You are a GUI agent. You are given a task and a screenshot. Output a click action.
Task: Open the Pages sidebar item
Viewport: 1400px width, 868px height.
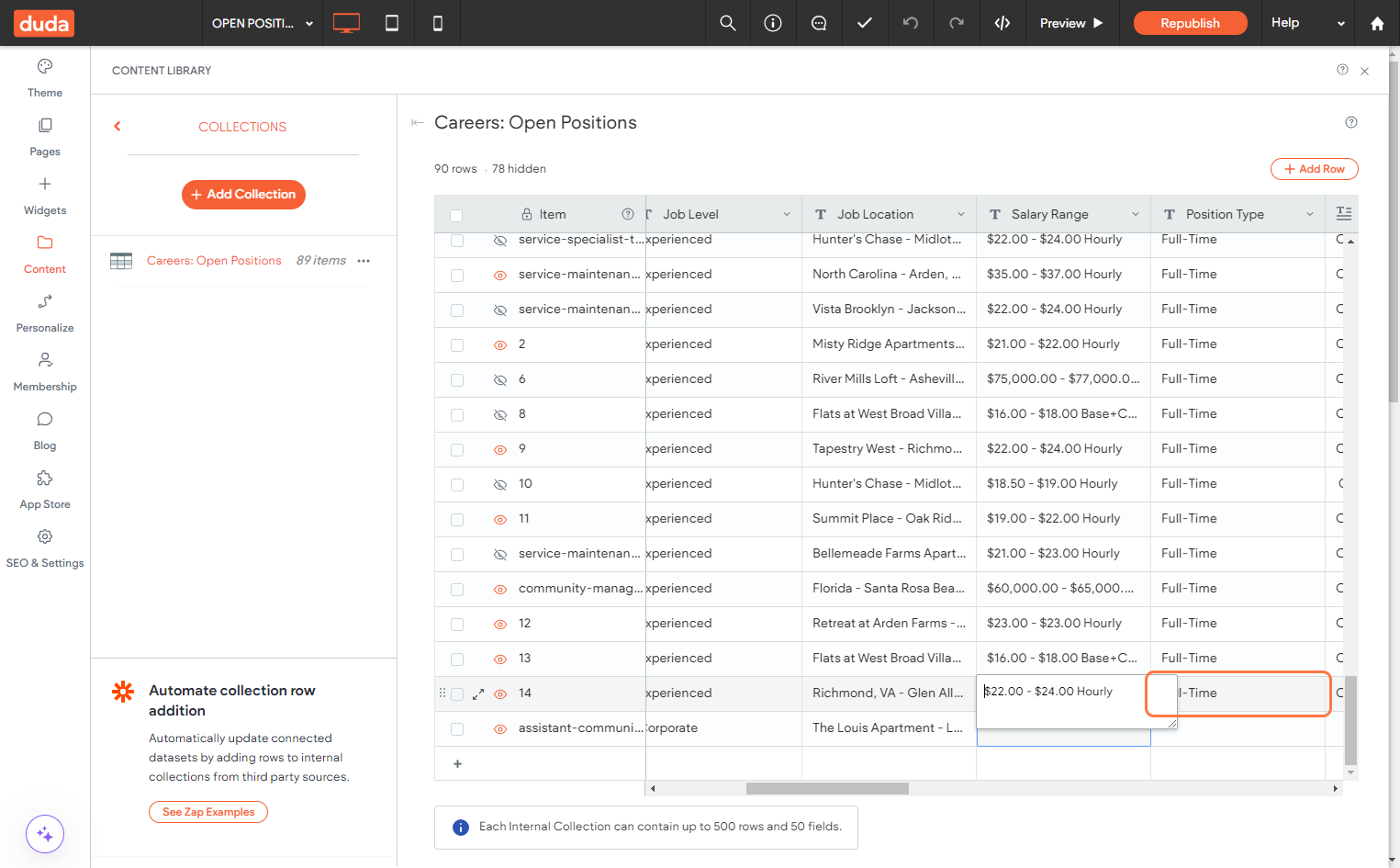pyautogui.click(x=45, y=137)
